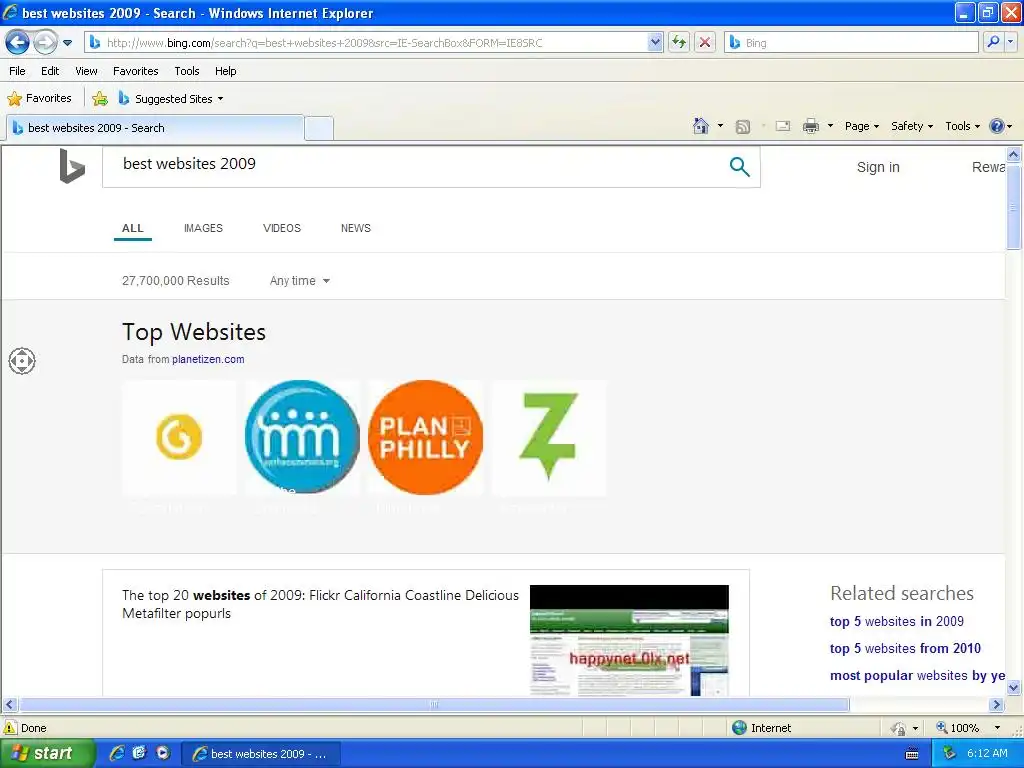Open the command bar Tools dropdown
This screenshot has height=768, width=1024.
(962, 126)
